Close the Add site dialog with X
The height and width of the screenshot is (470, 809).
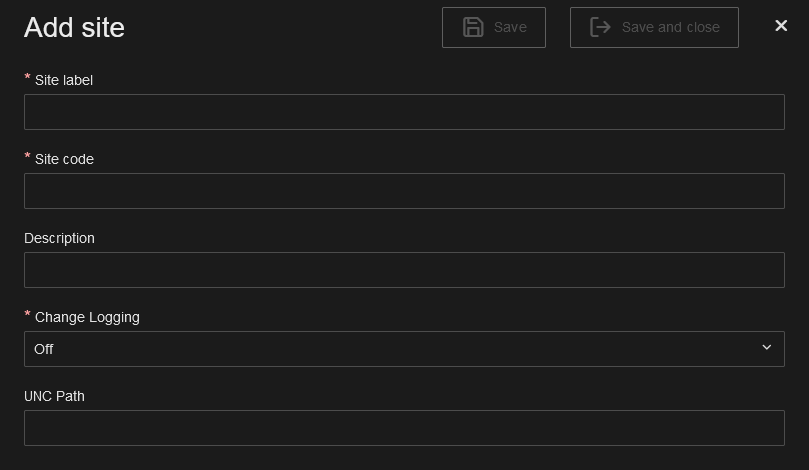[781, 26]
